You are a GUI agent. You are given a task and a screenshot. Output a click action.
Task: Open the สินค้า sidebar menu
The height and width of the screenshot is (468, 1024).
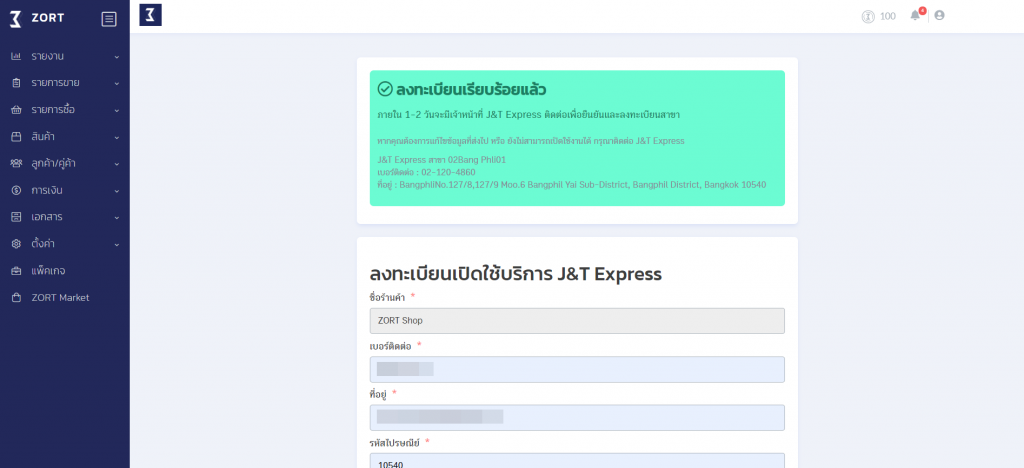65,136
